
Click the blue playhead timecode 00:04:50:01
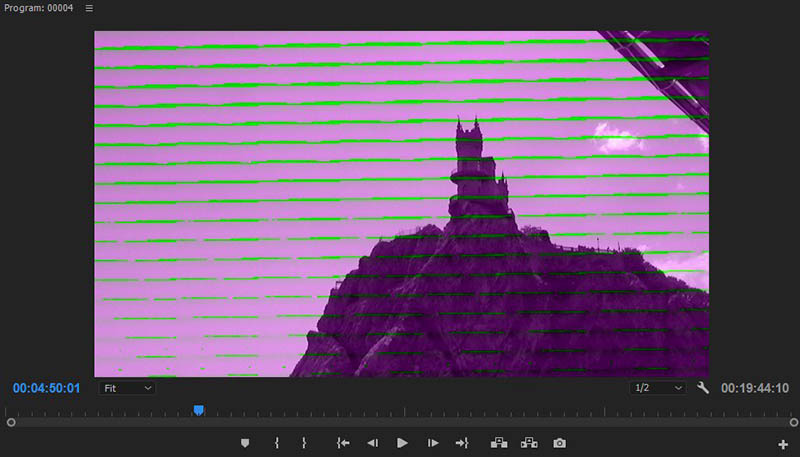click(x=46, y=388)
